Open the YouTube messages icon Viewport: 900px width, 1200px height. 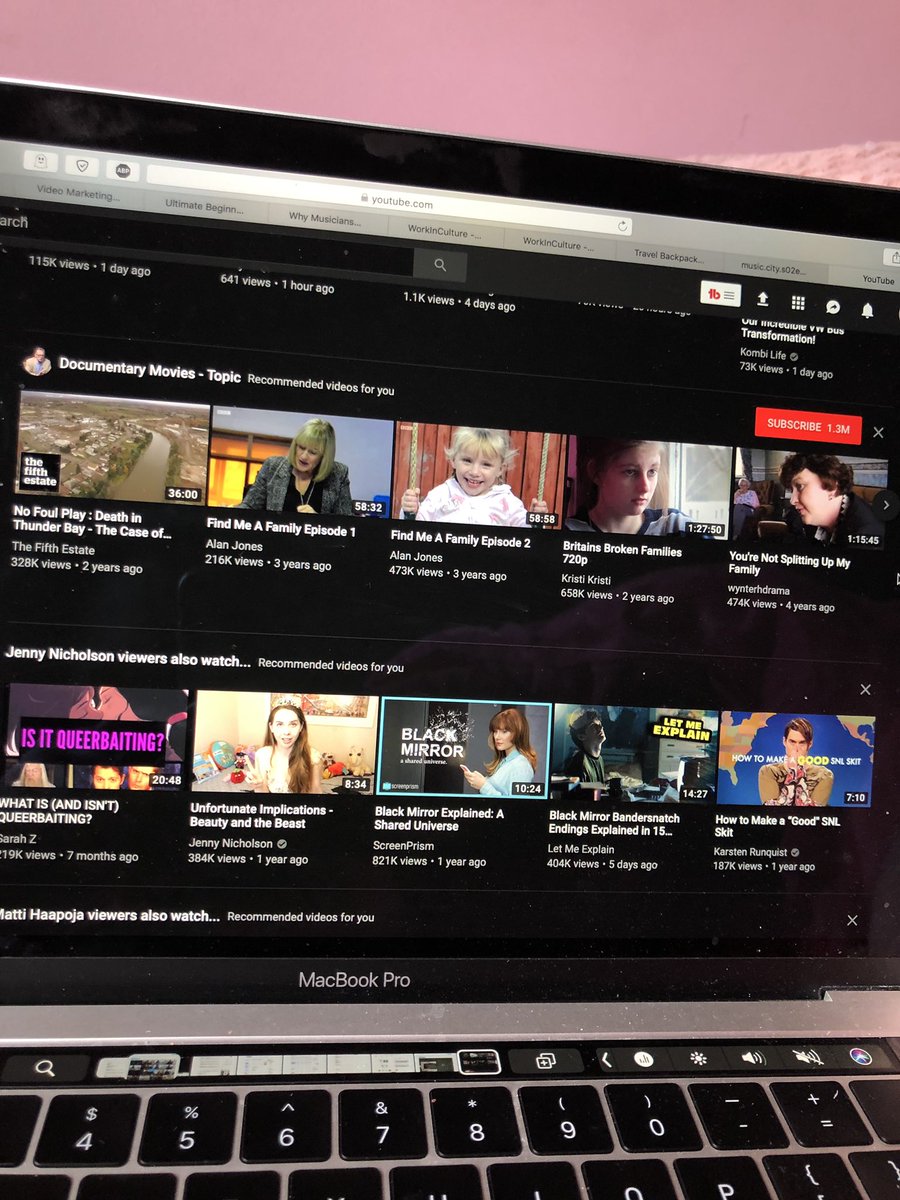[x=832, y=306]
